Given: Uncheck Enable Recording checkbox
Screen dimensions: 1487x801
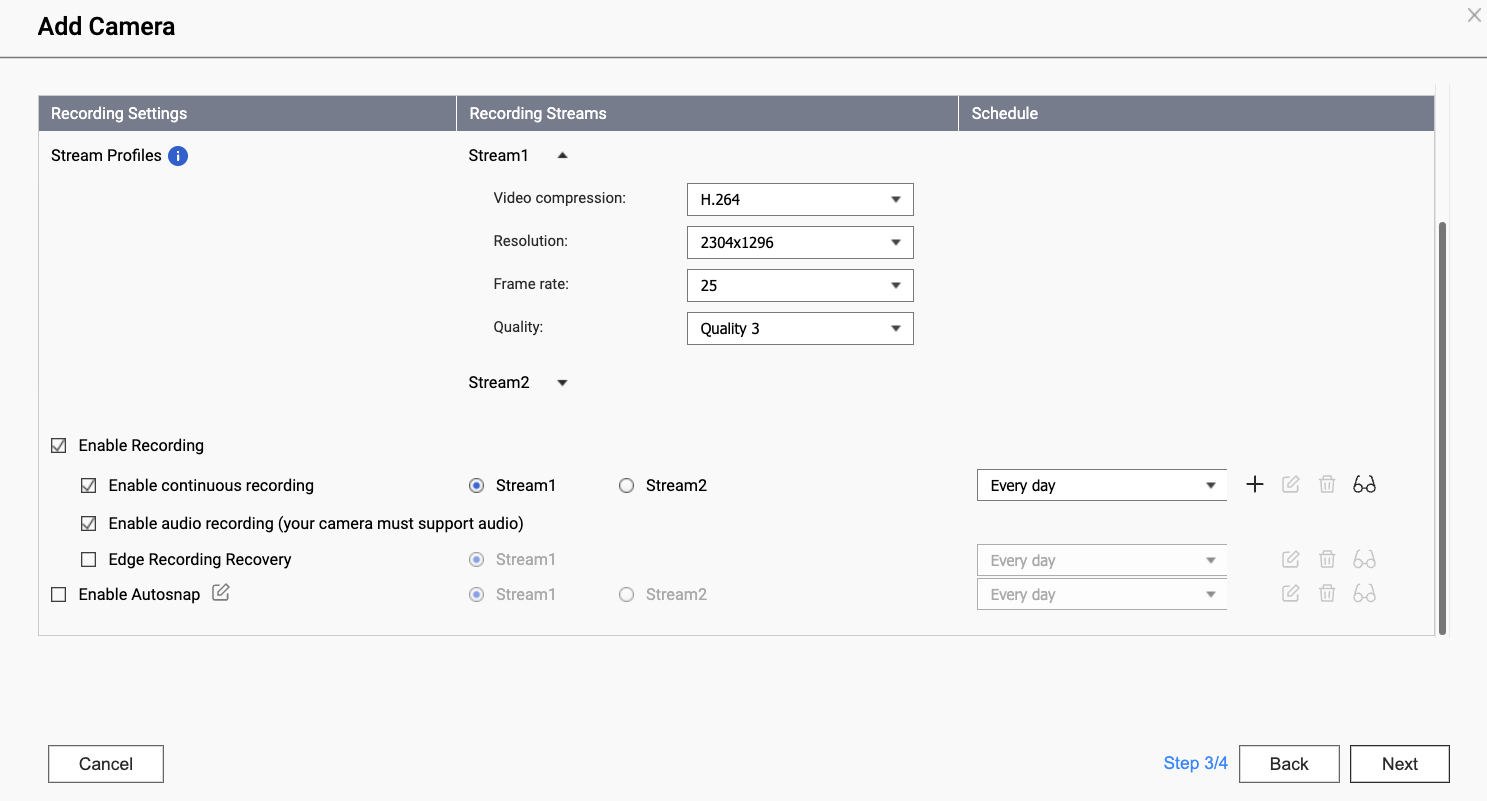Looking at the screenshot, I should (59, 446).
